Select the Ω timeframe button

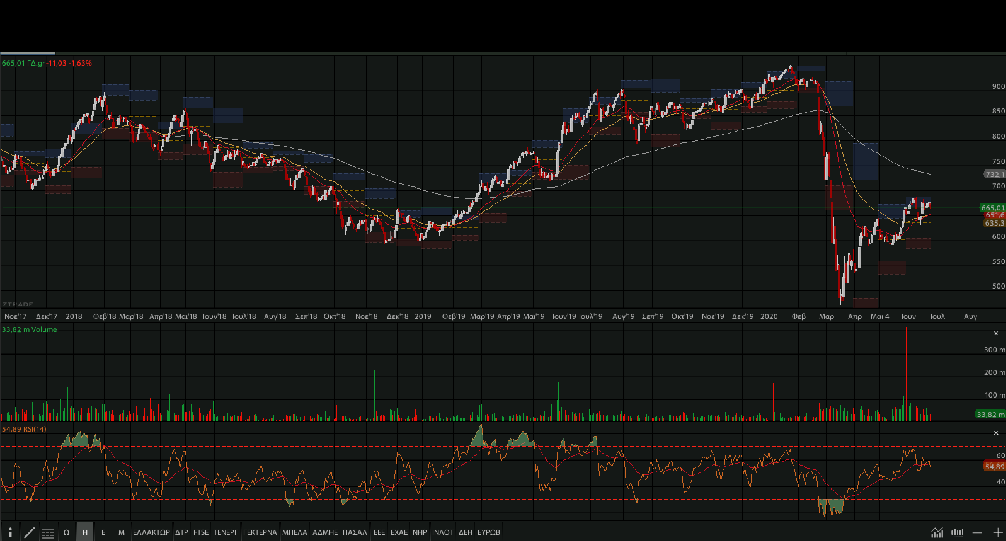click(67, 532)
